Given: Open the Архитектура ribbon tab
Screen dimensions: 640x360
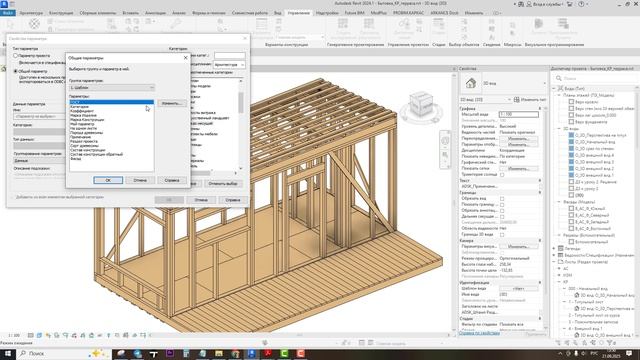Looking at the screenshot, I should click(x=31, y=13).
